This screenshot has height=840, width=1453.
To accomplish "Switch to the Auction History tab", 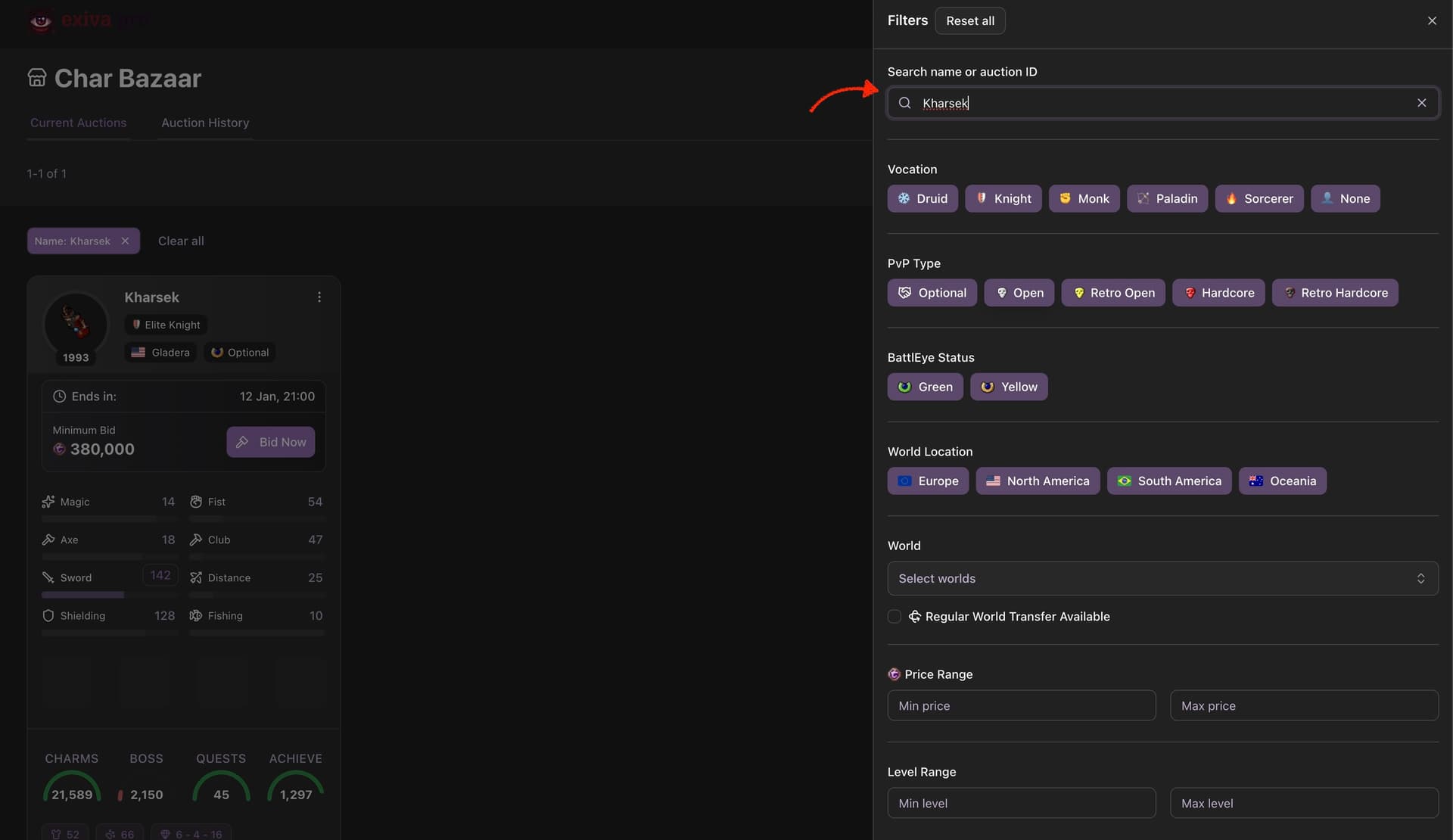I will tap(205, 123).
